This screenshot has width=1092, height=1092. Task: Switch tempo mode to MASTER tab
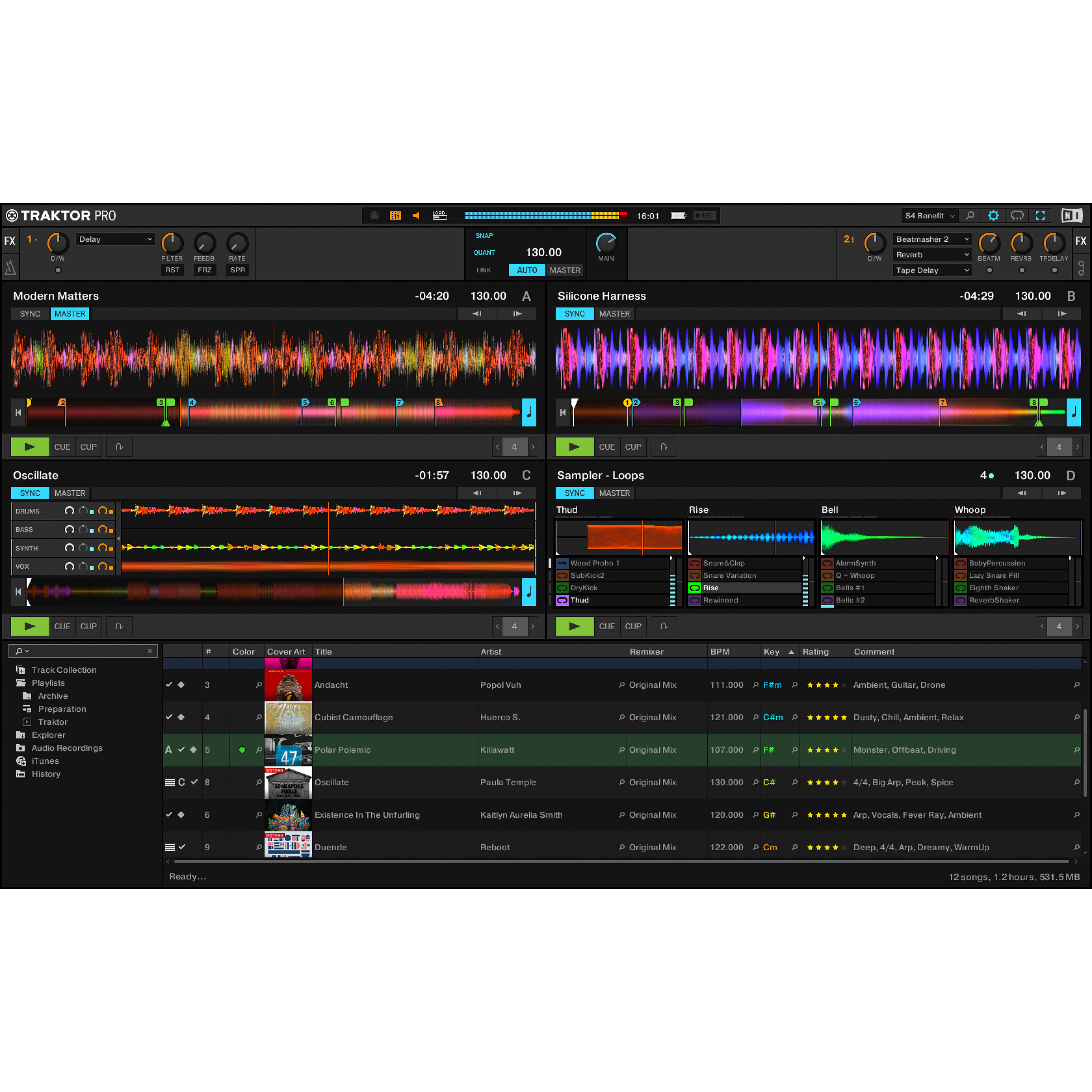point(565,270)
